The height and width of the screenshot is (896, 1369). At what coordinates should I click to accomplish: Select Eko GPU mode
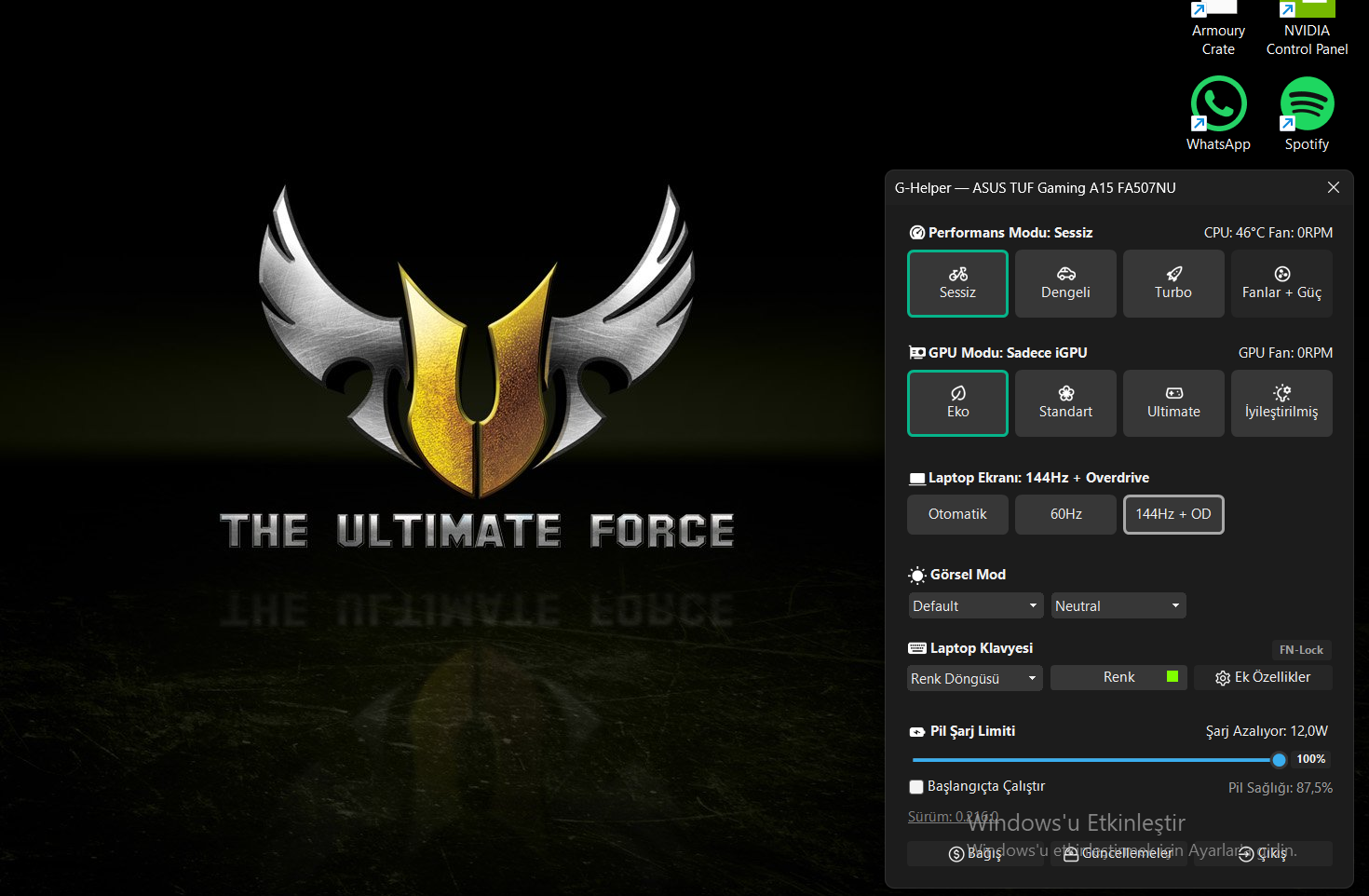click(x=957, y=403)
